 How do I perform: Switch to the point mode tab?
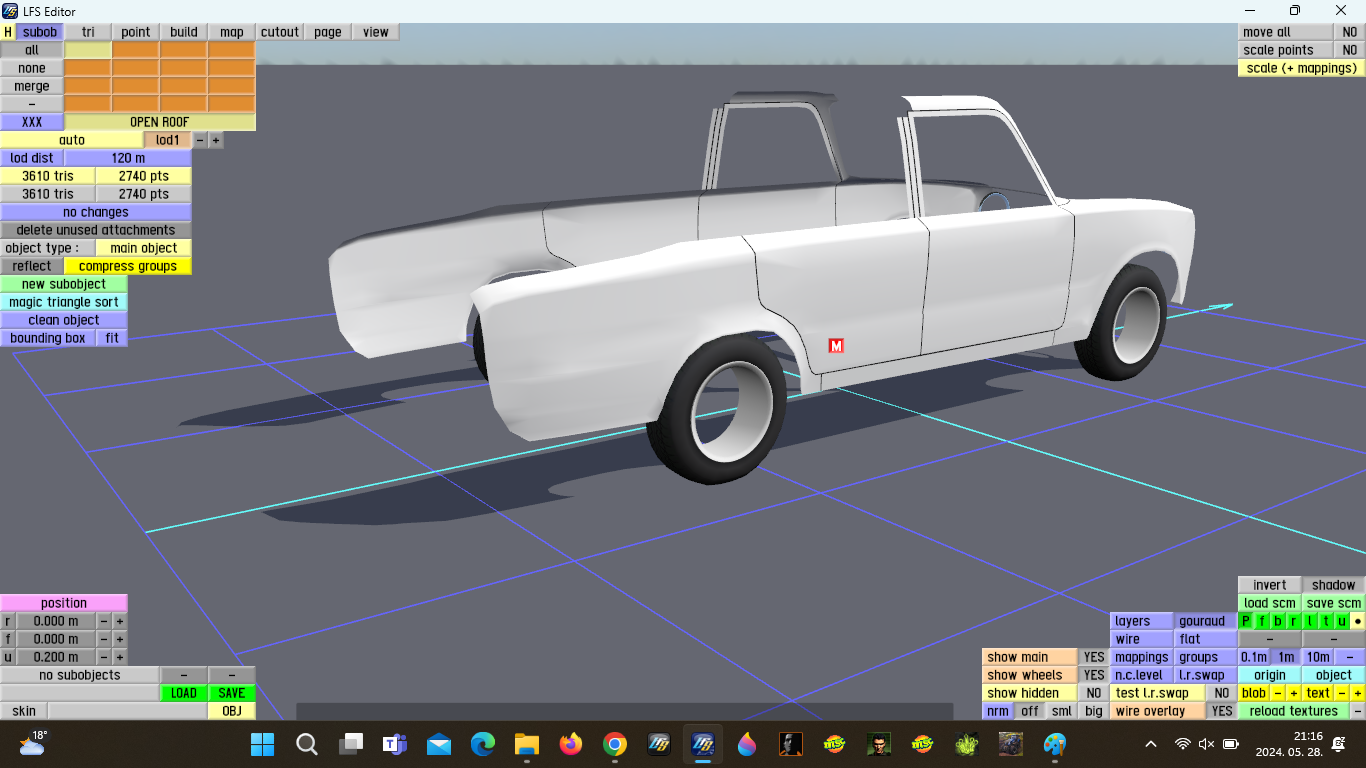(x=136, y=32)
